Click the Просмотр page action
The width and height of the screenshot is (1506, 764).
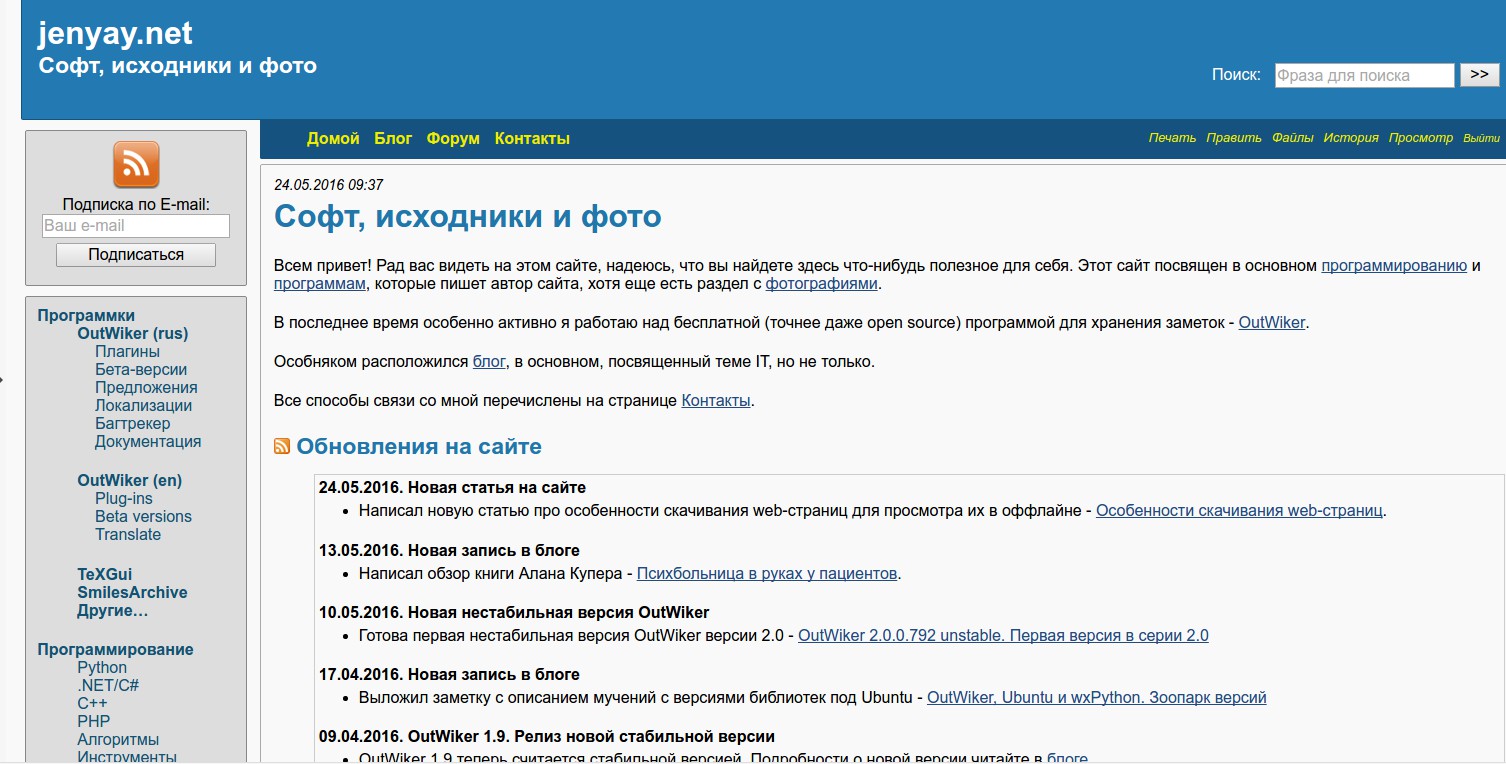tap(1421, 138)
